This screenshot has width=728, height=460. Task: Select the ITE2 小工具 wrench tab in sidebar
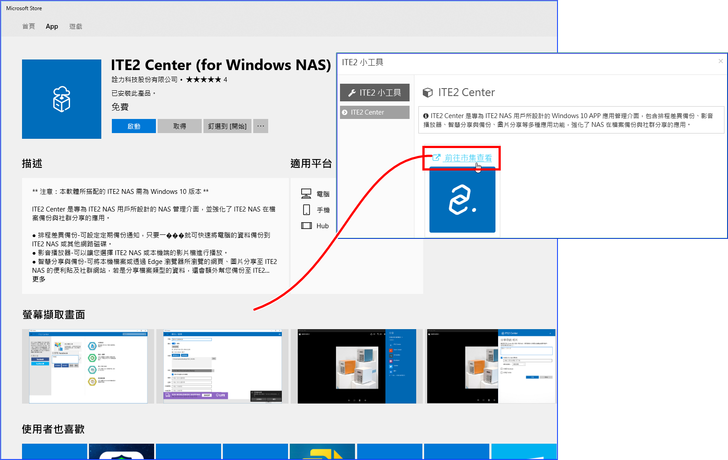coord(375,93)
